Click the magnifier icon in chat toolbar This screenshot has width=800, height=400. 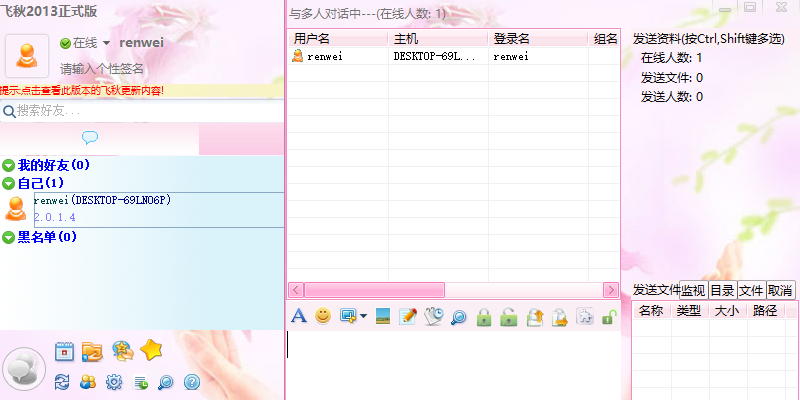[x=458, y=316]
